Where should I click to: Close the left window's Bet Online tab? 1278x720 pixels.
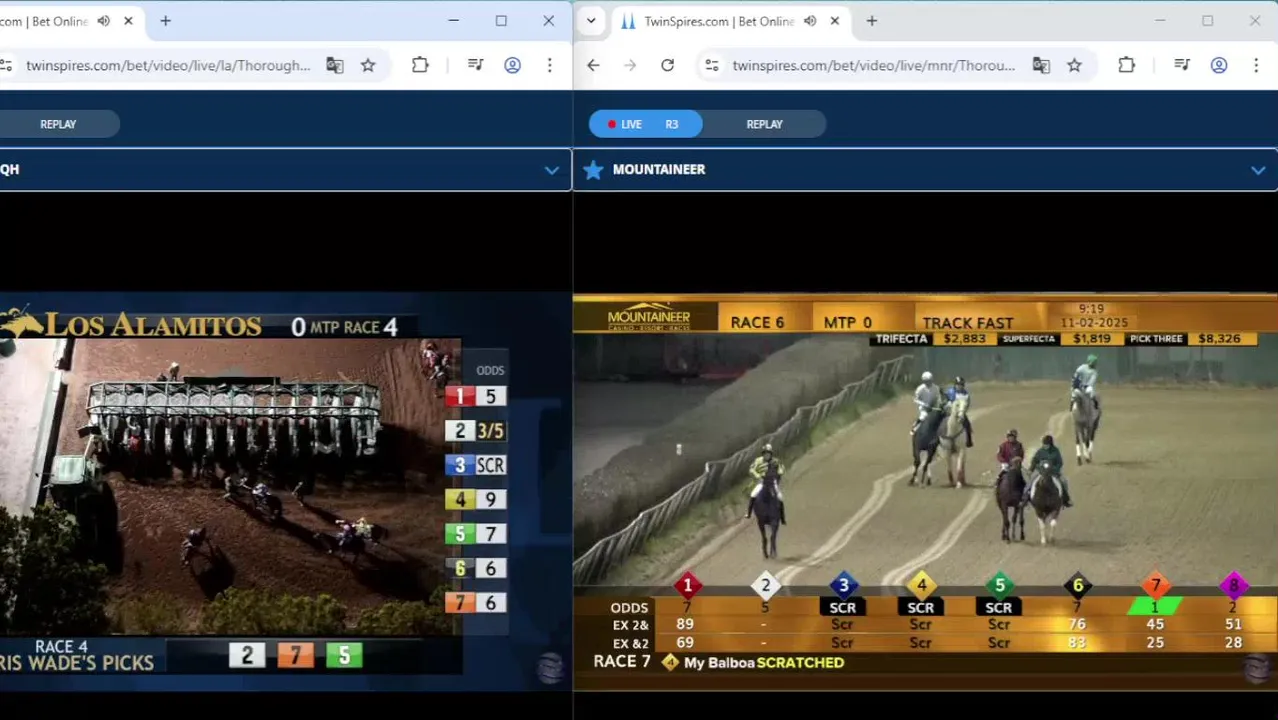[x=128, y=21]
